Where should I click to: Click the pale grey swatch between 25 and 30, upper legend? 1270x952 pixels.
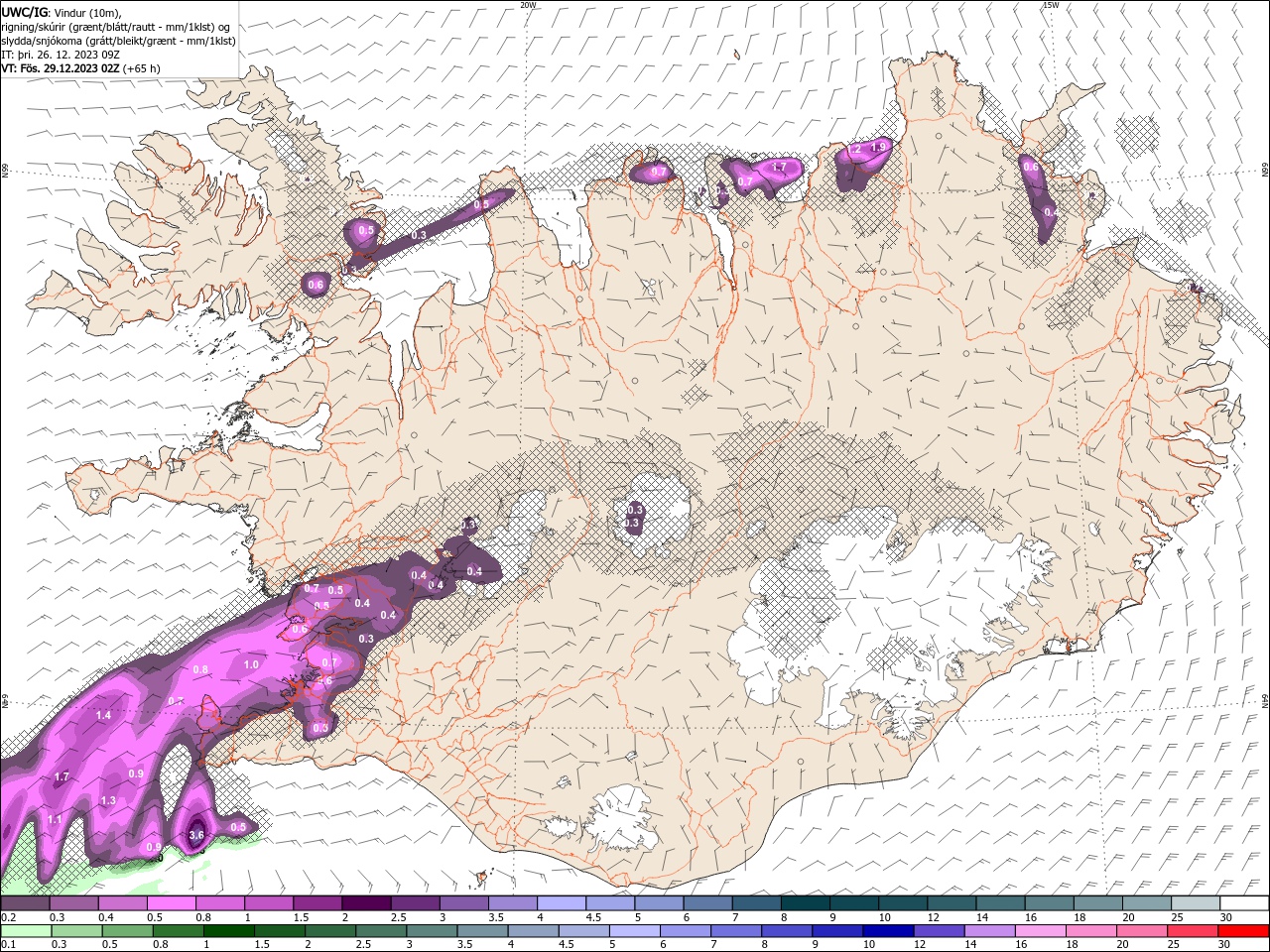1196,903
